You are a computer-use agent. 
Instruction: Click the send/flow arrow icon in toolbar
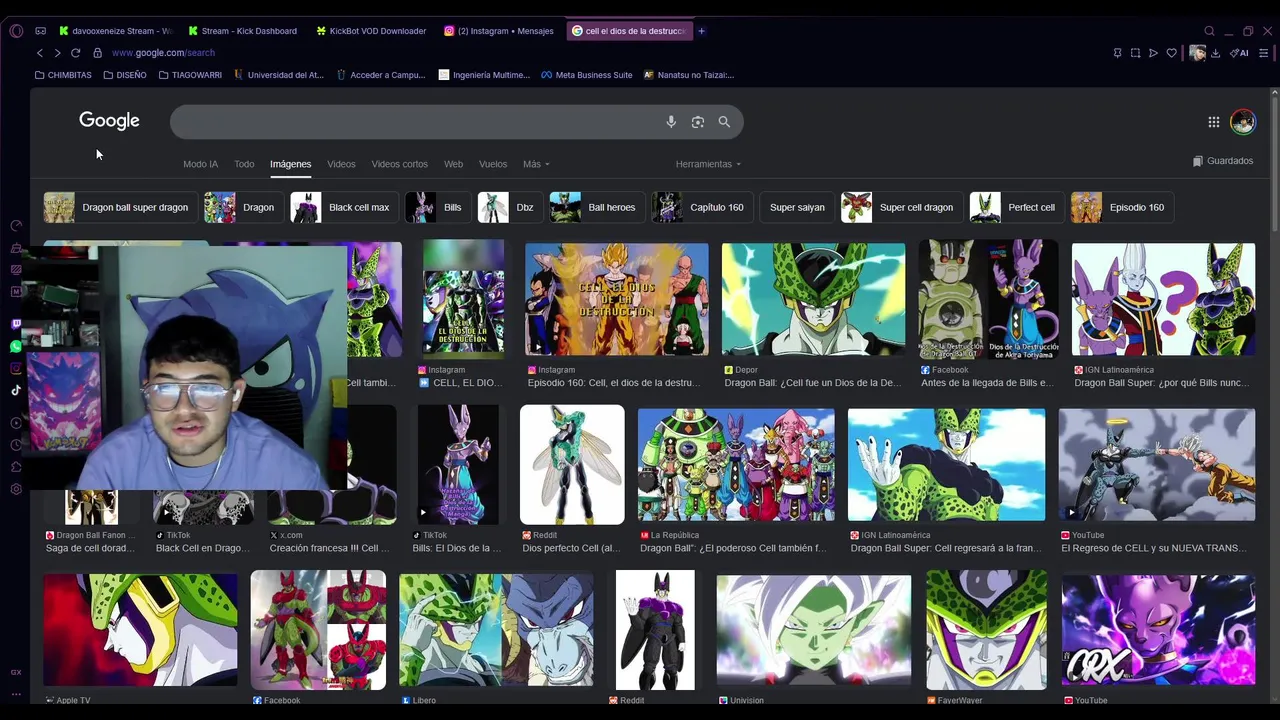click(x=1153, y=53)
